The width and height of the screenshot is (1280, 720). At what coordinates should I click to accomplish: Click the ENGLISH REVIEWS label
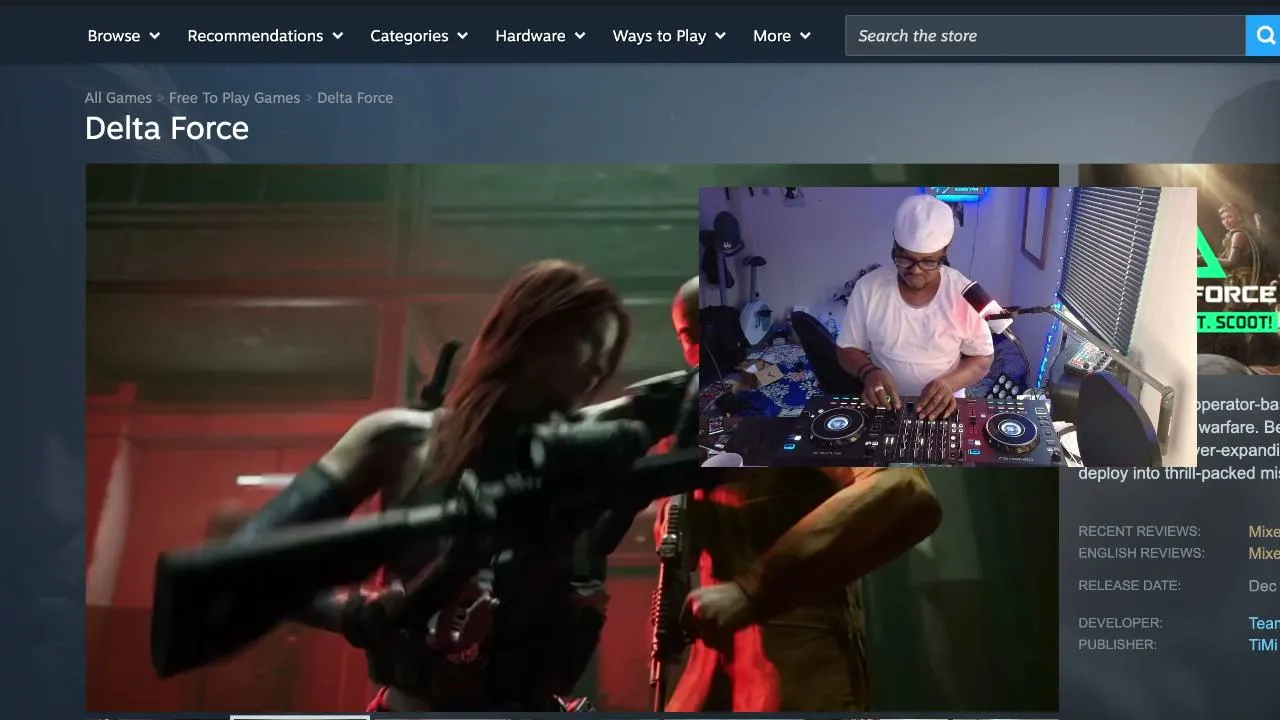click(x=1141, y=554)
